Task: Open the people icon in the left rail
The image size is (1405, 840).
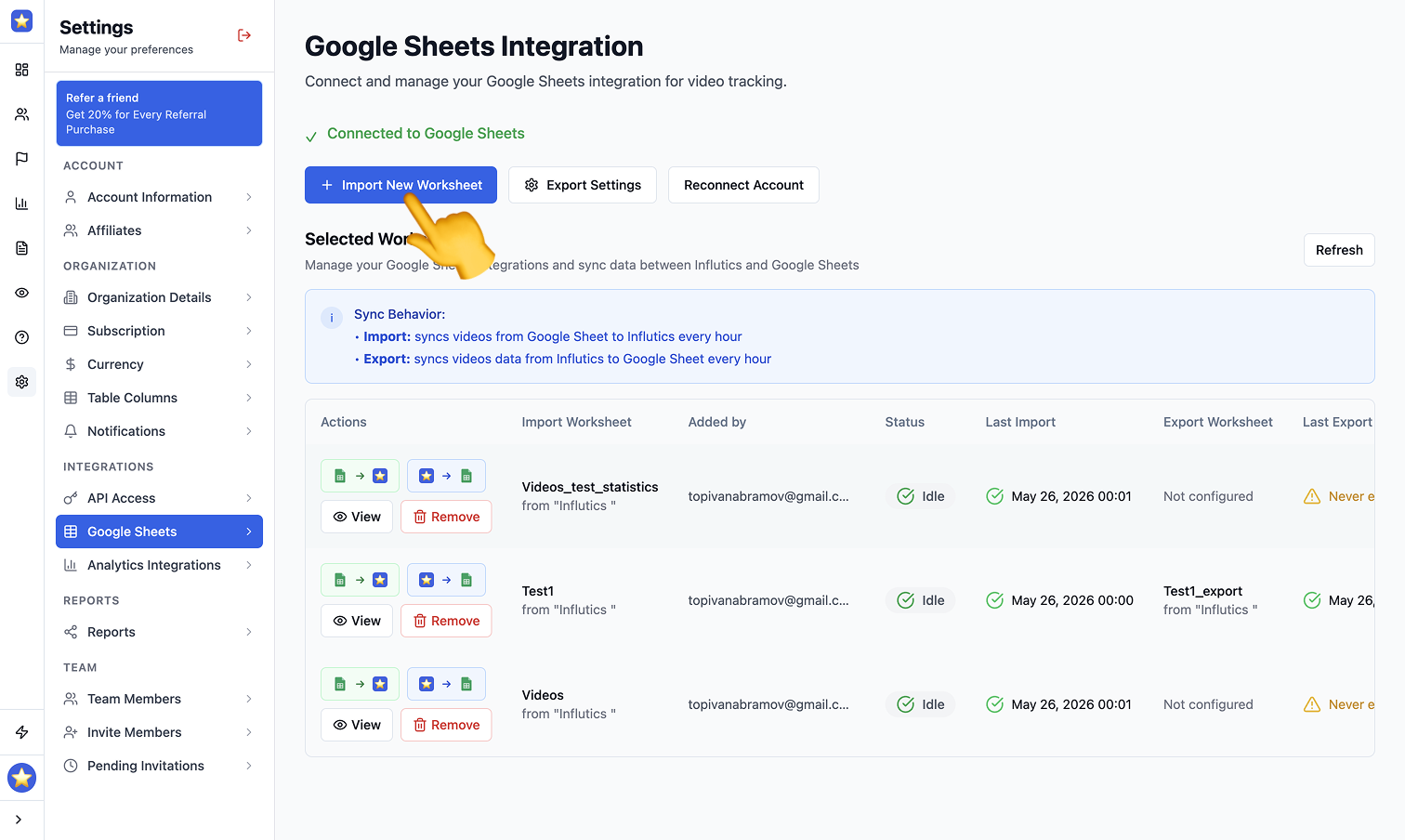Action: click(x=21, y=114)
